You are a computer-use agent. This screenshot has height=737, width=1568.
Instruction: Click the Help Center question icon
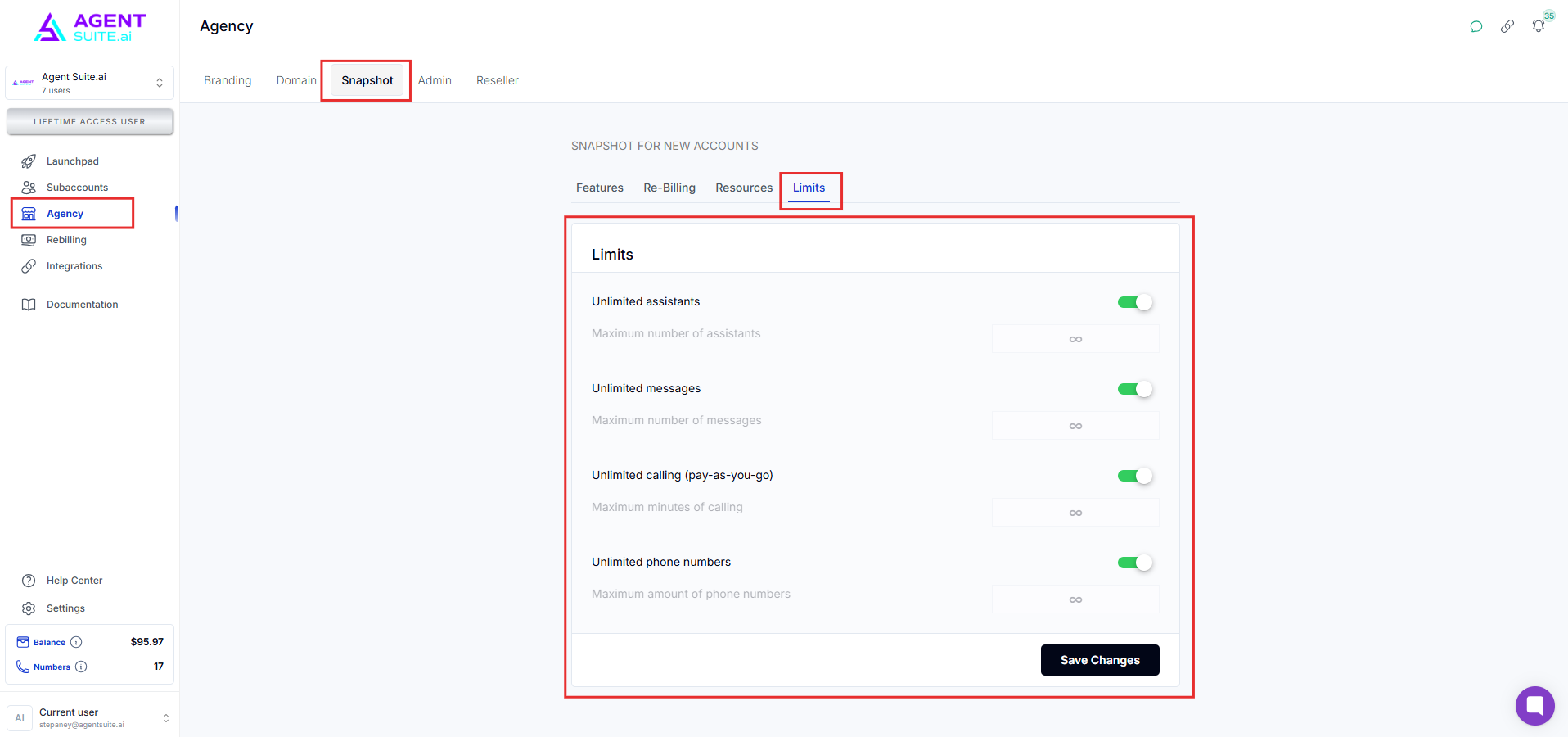click(x=29, y=581)
